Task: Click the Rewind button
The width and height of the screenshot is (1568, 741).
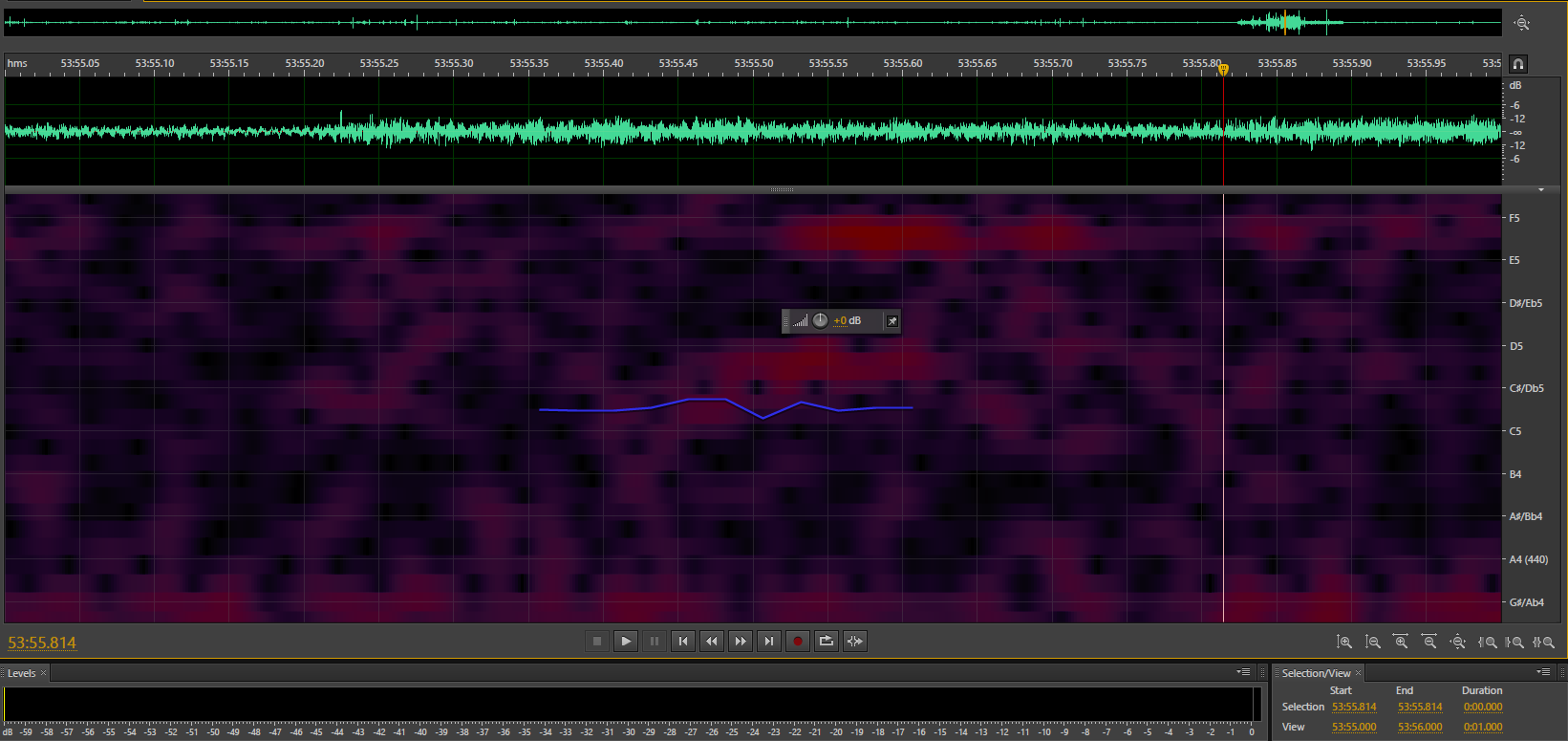Action: (x=712, y=642)
